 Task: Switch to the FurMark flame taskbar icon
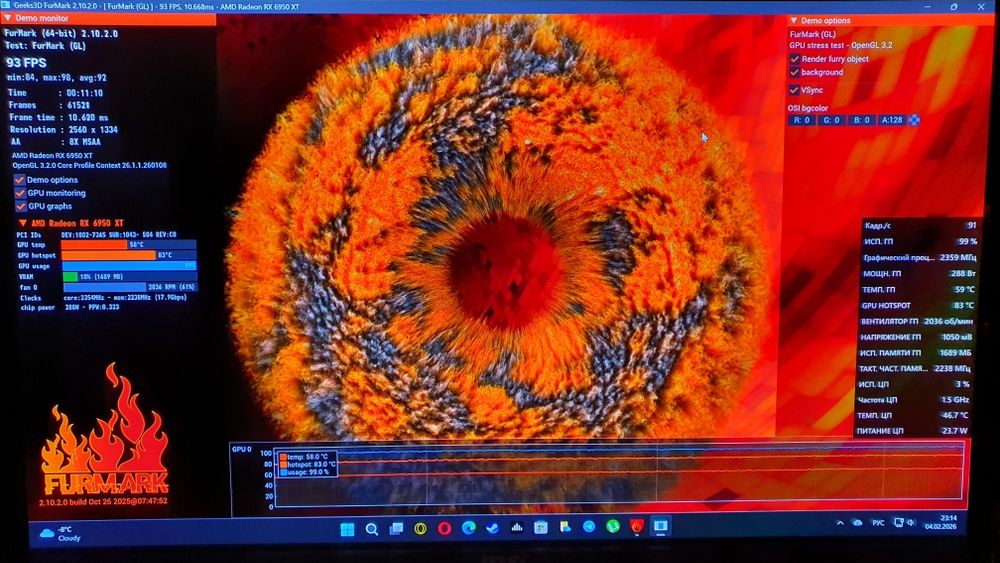[636, 526]
